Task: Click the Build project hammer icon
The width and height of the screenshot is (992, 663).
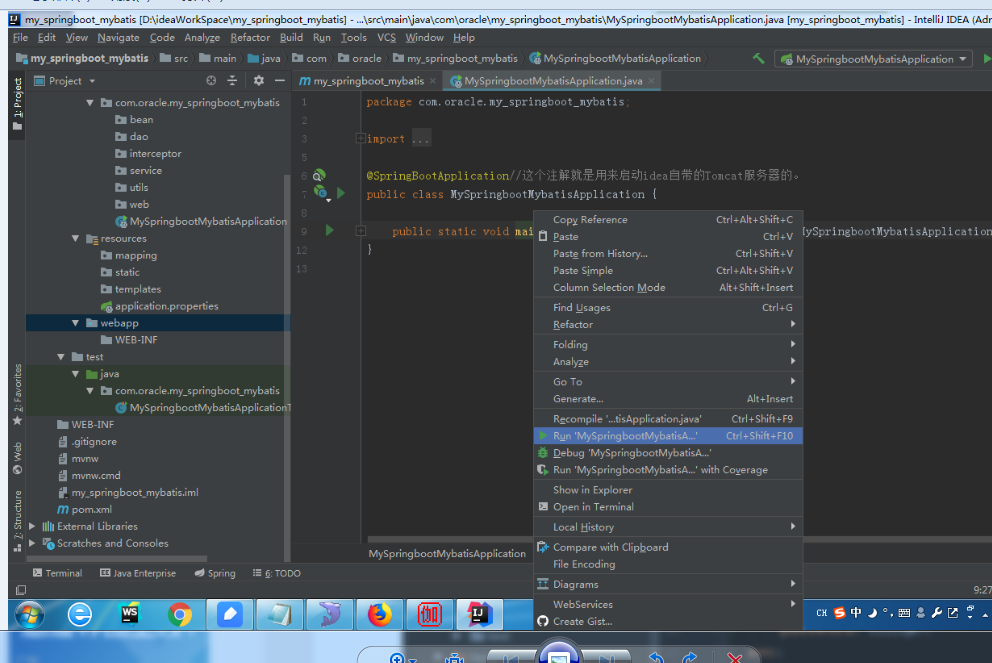Action: [758, 59]
